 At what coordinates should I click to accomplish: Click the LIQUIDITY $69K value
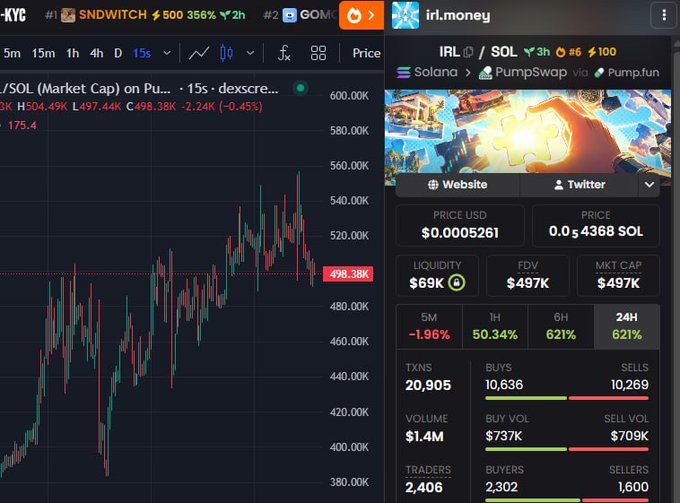pos(426,283)
